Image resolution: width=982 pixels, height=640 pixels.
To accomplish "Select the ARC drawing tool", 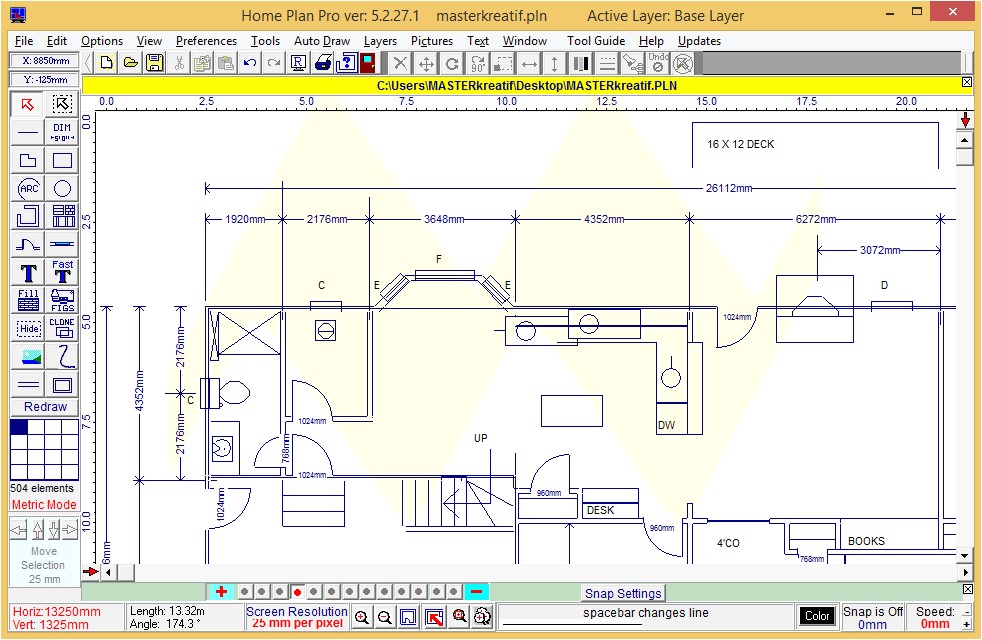I will pyautogui.click(x=27, y=188).
